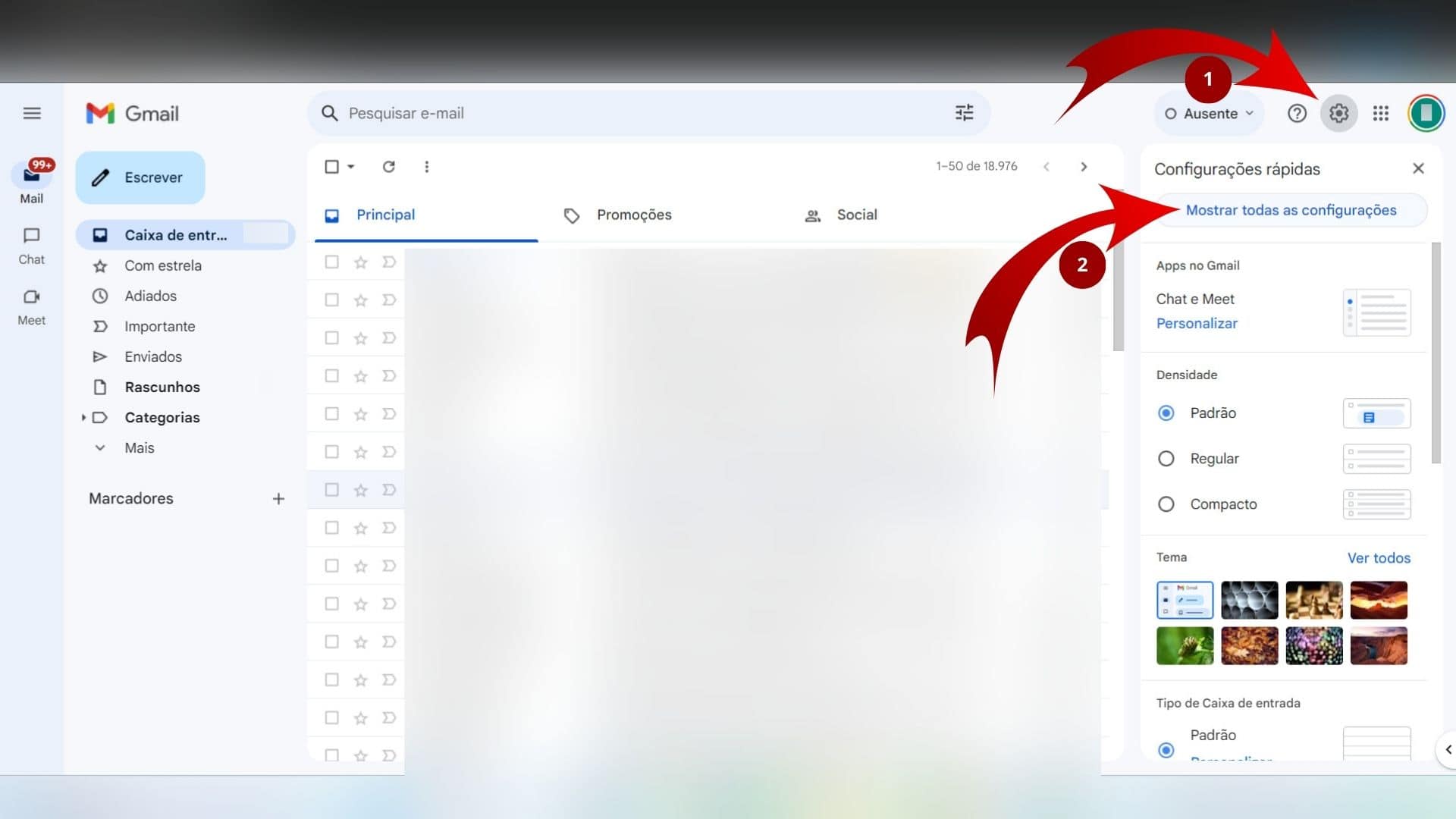This screenshot has height=819, width=1456.
Task: Select the default Gmail theme thumbnail
Action: pos(1184,598)
